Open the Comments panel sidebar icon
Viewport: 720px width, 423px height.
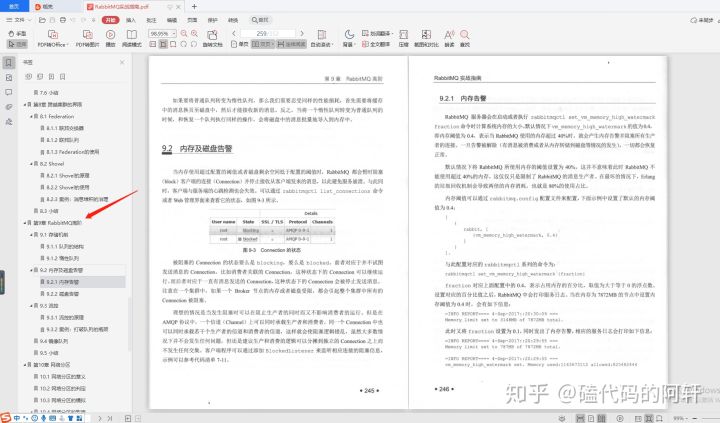point(9,92)
